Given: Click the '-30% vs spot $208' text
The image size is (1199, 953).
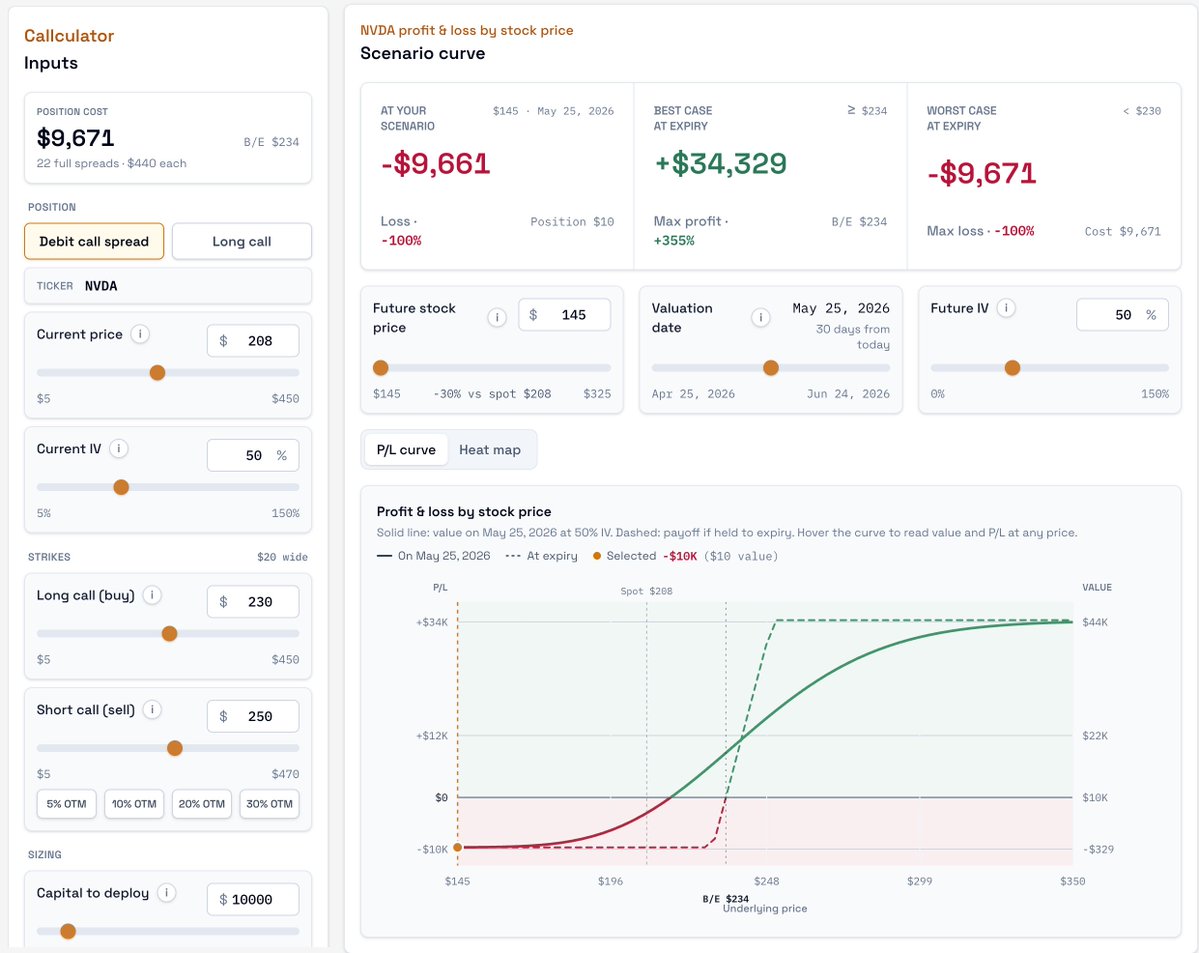Looking at the screenshot, I should point(492,394).
